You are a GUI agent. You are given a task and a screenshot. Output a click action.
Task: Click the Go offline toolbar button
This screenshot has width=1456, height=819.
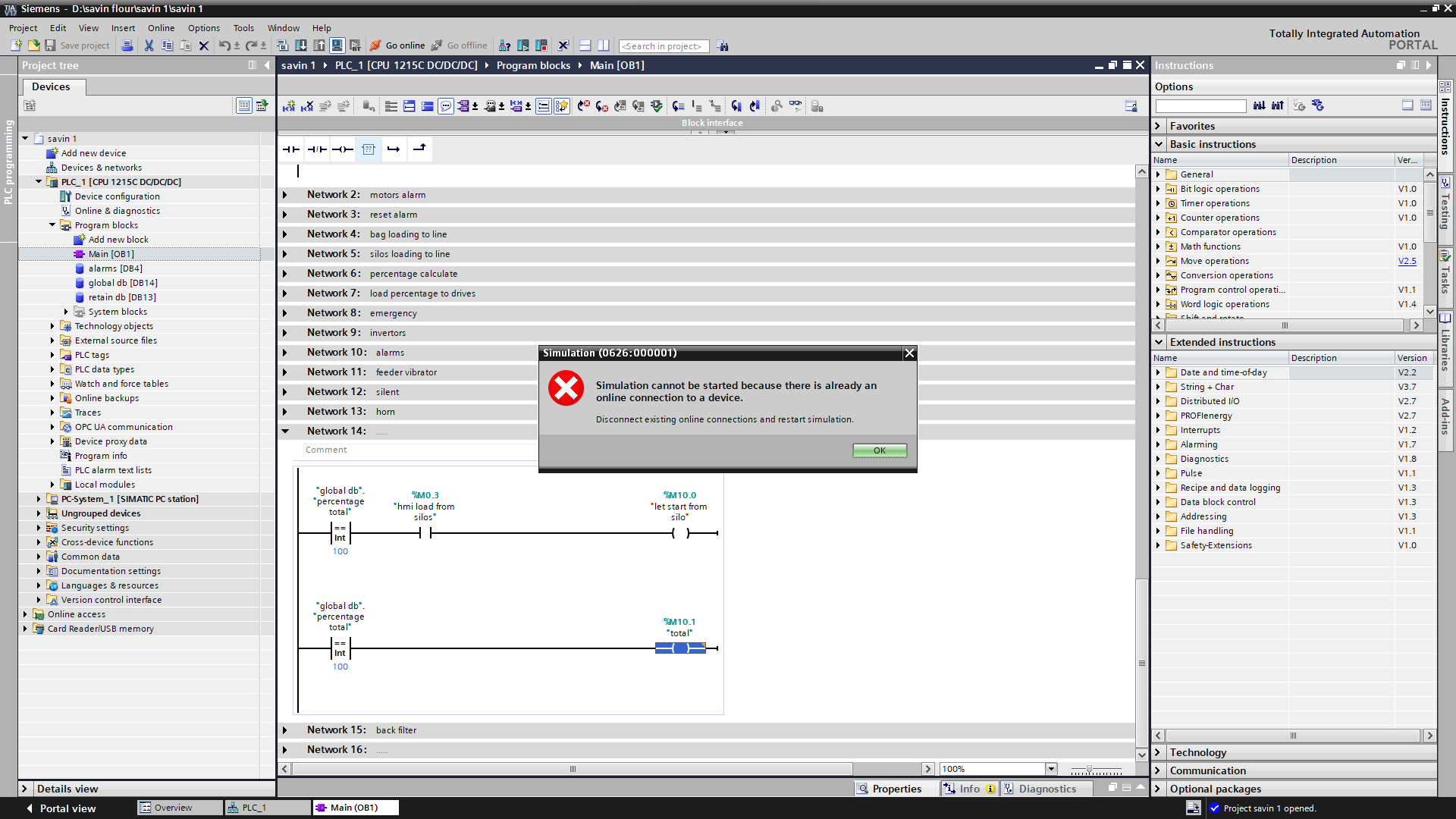(x=460, y=45)
